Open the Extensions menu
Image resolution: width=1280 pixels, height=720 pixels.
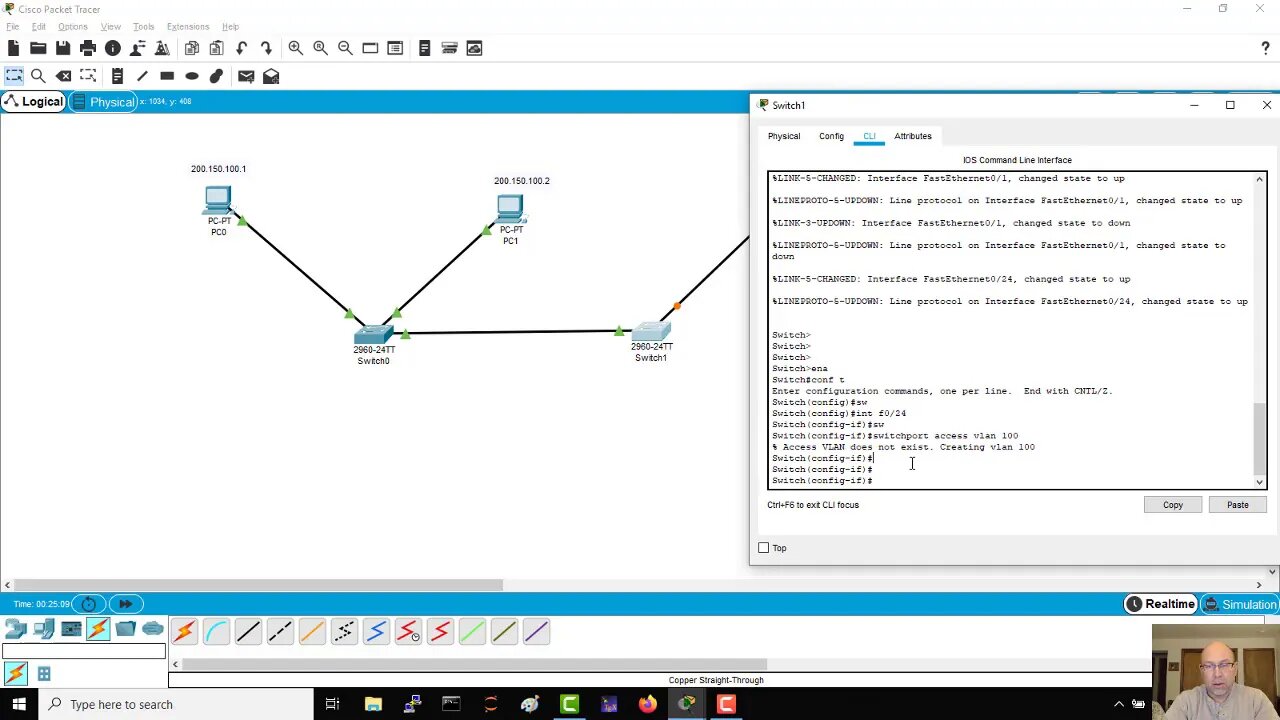coord(188,27)
